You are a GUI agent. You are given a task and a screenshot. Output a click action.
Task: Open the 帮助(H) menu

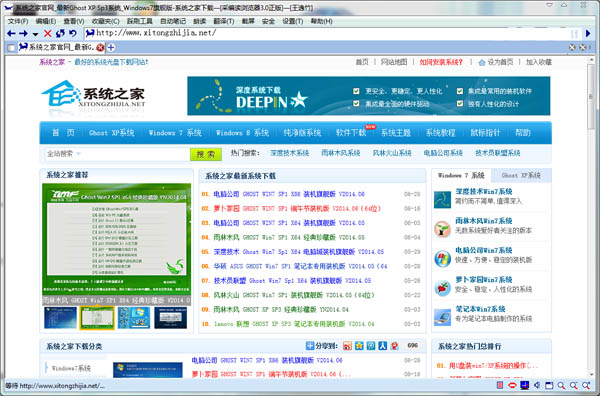[321, 21]
